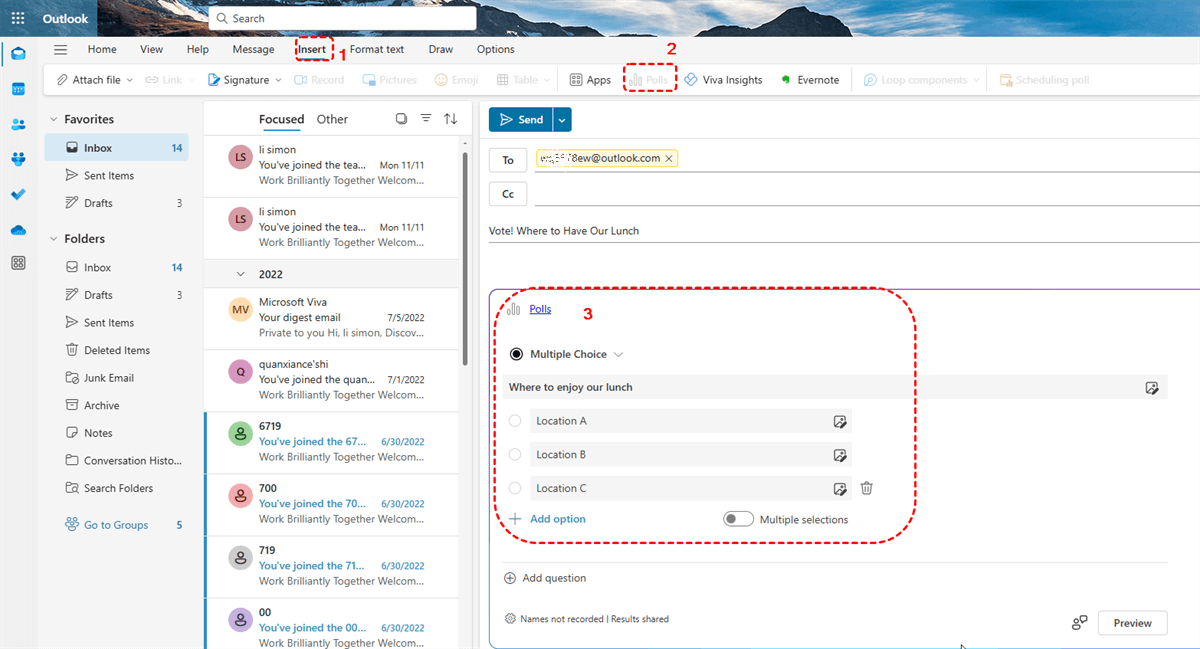
Task: Sort messages using the sort arrows icon
Action: 451,119
